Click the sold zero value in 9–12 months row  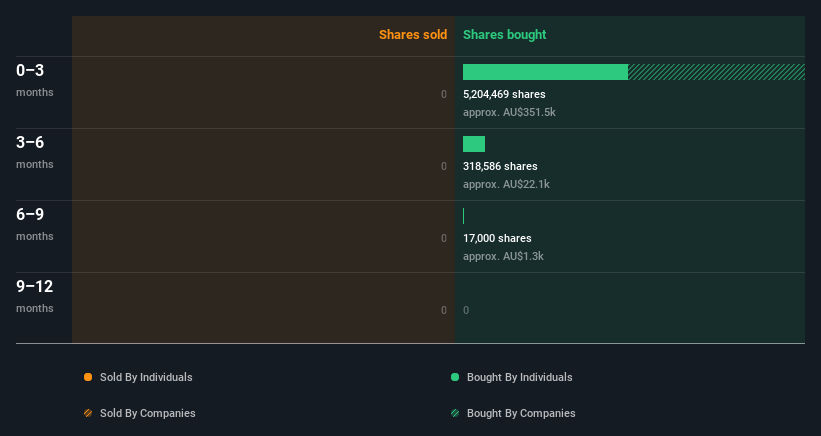tap(444, 310)
